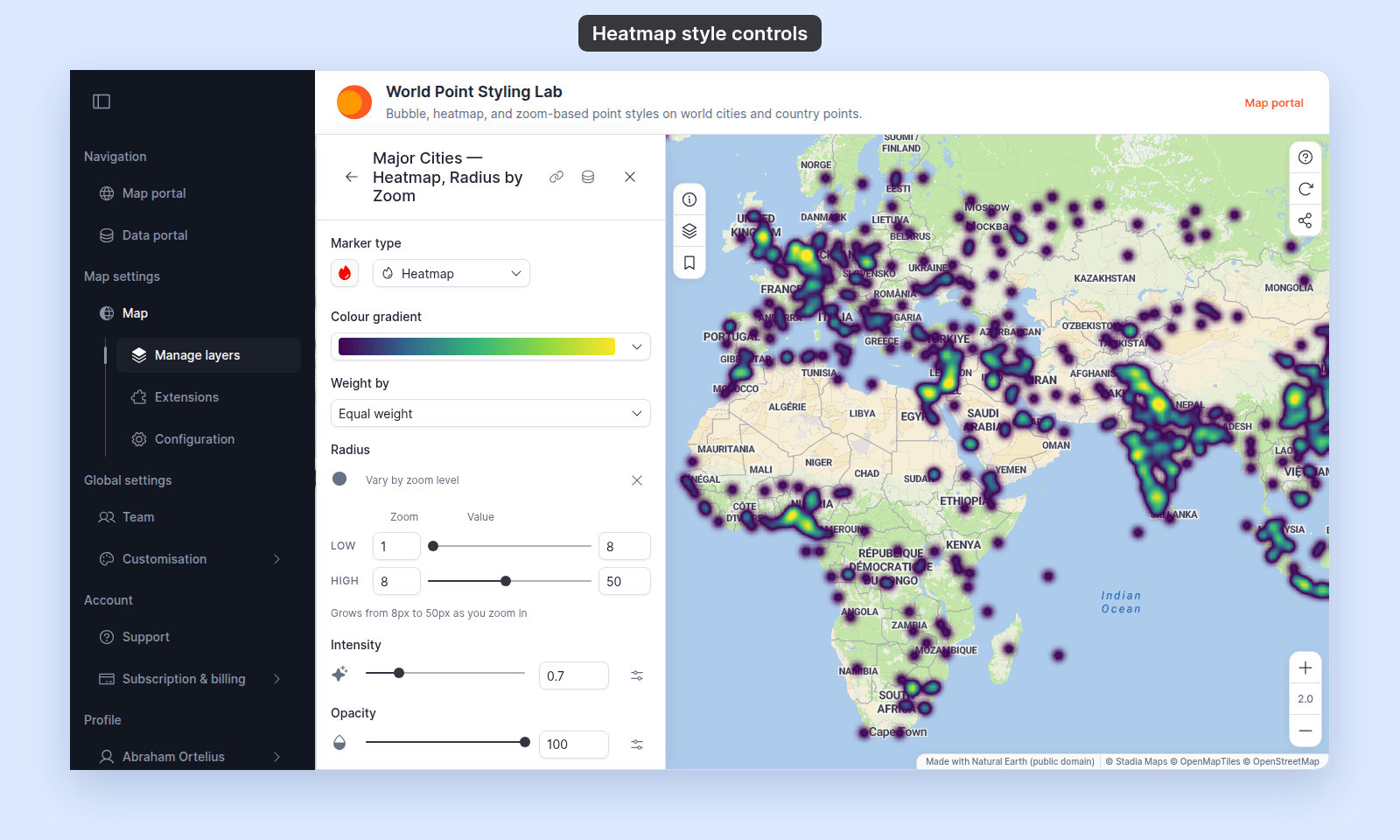Collapse the sidebar panel icon
This screenshot has height=840, width=1400.
tap(101, 101)
